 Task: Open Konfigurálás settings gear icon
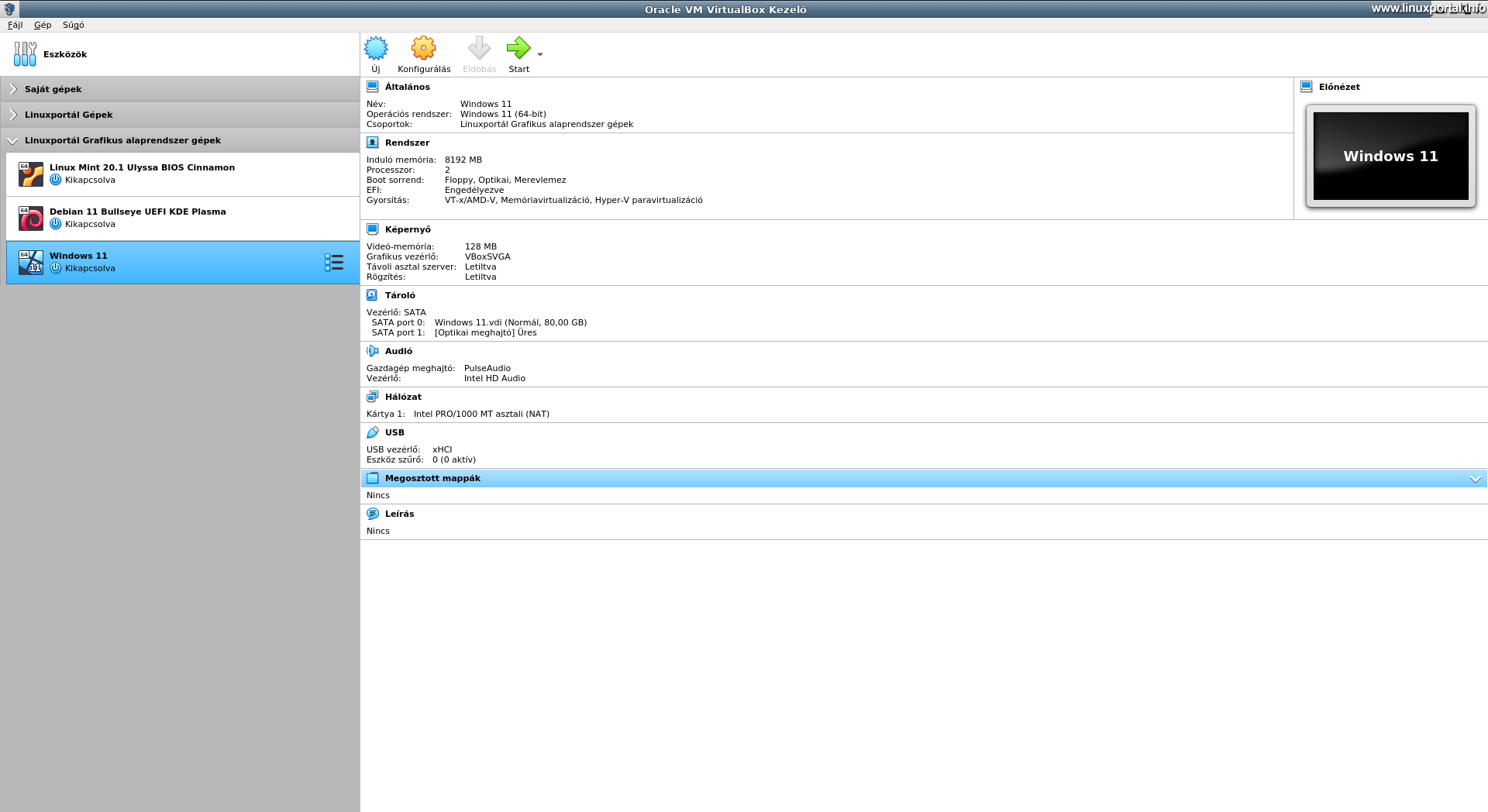[x=423, y=48]
